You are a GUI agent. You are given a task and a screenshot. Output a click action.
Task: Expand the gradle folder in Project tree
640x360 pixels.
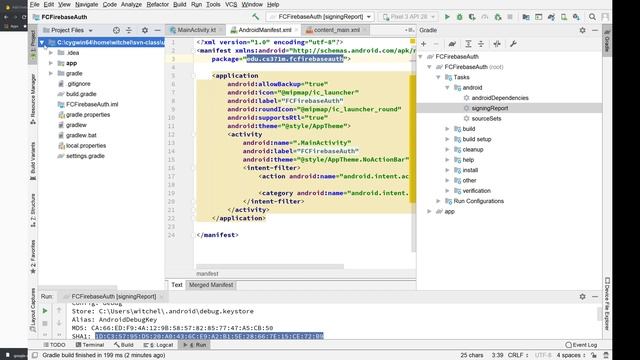point(51,73)
